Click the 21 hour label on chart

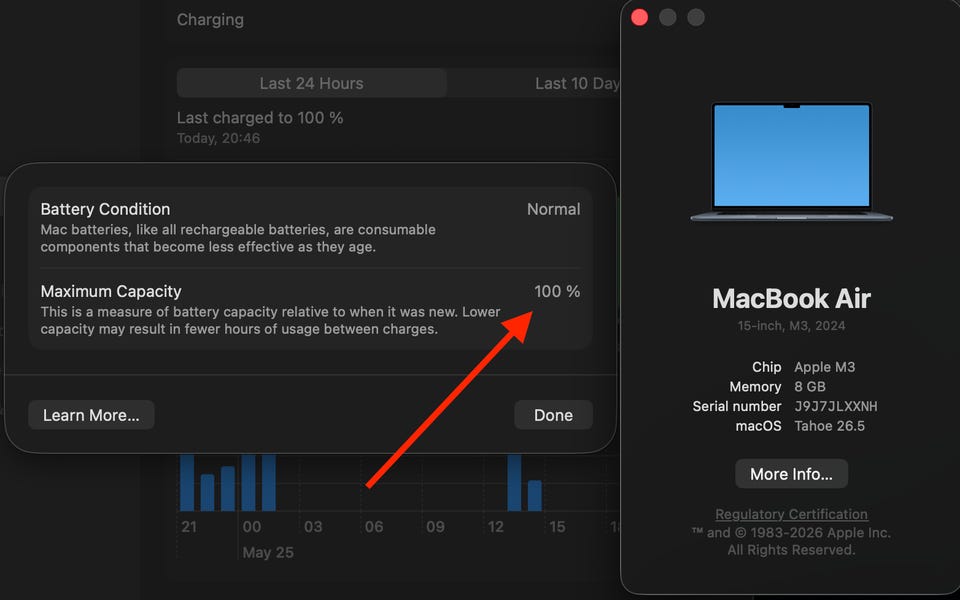pyautogui.click(x=189, y=527)
